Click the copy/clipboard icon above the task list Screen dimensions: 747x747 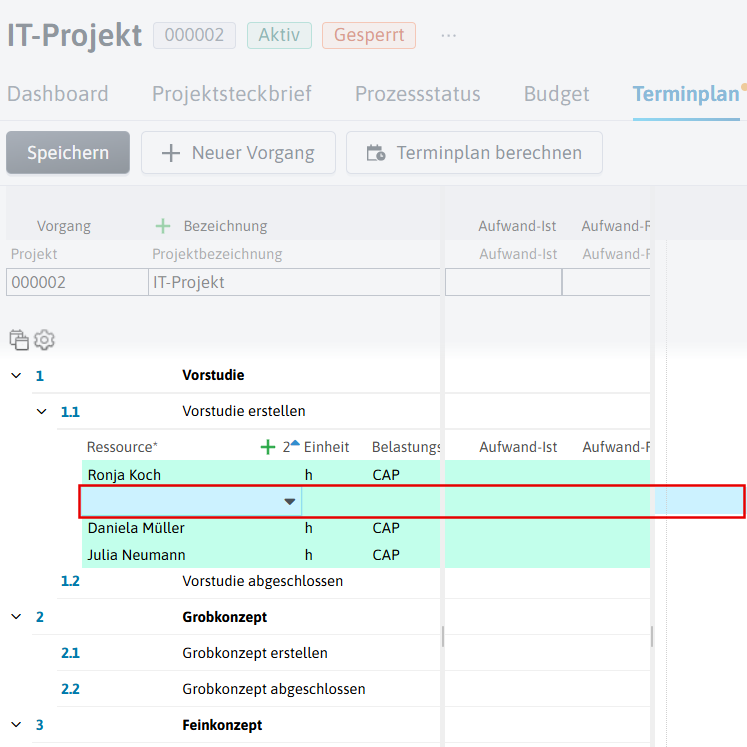pyautogui.click(x=19, y=340)
